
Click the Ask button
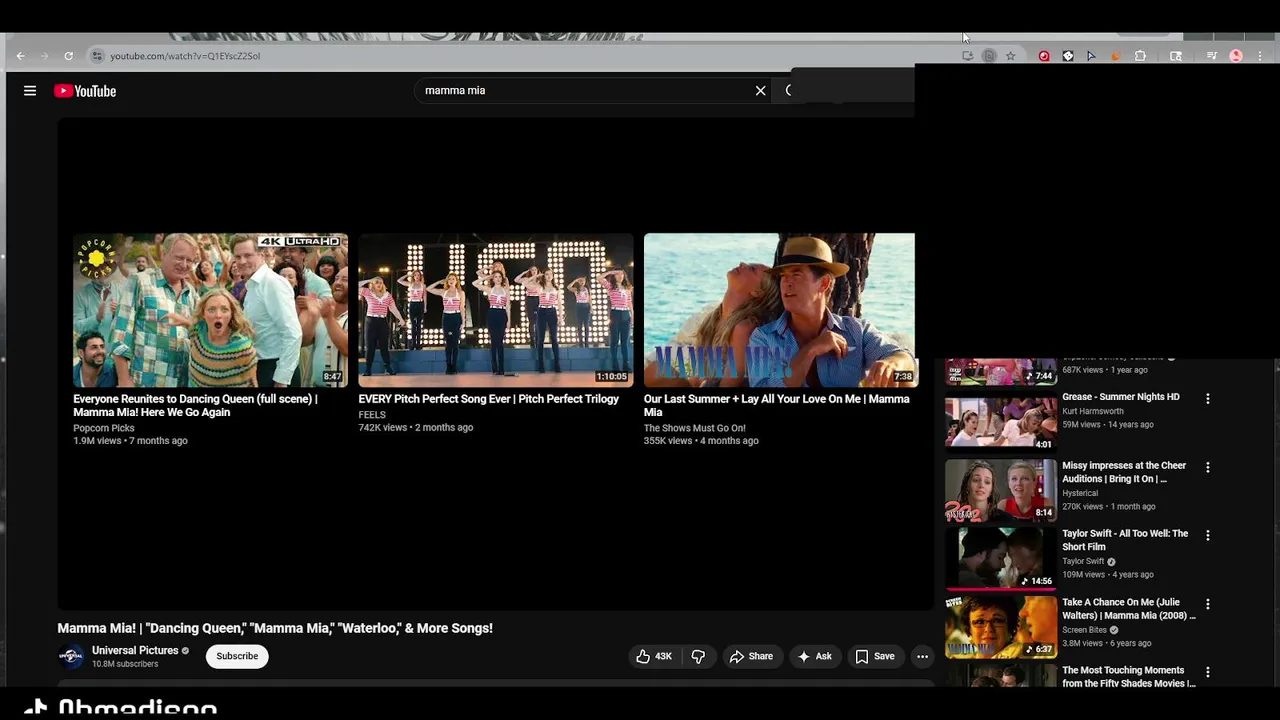[x=814, y=656]
